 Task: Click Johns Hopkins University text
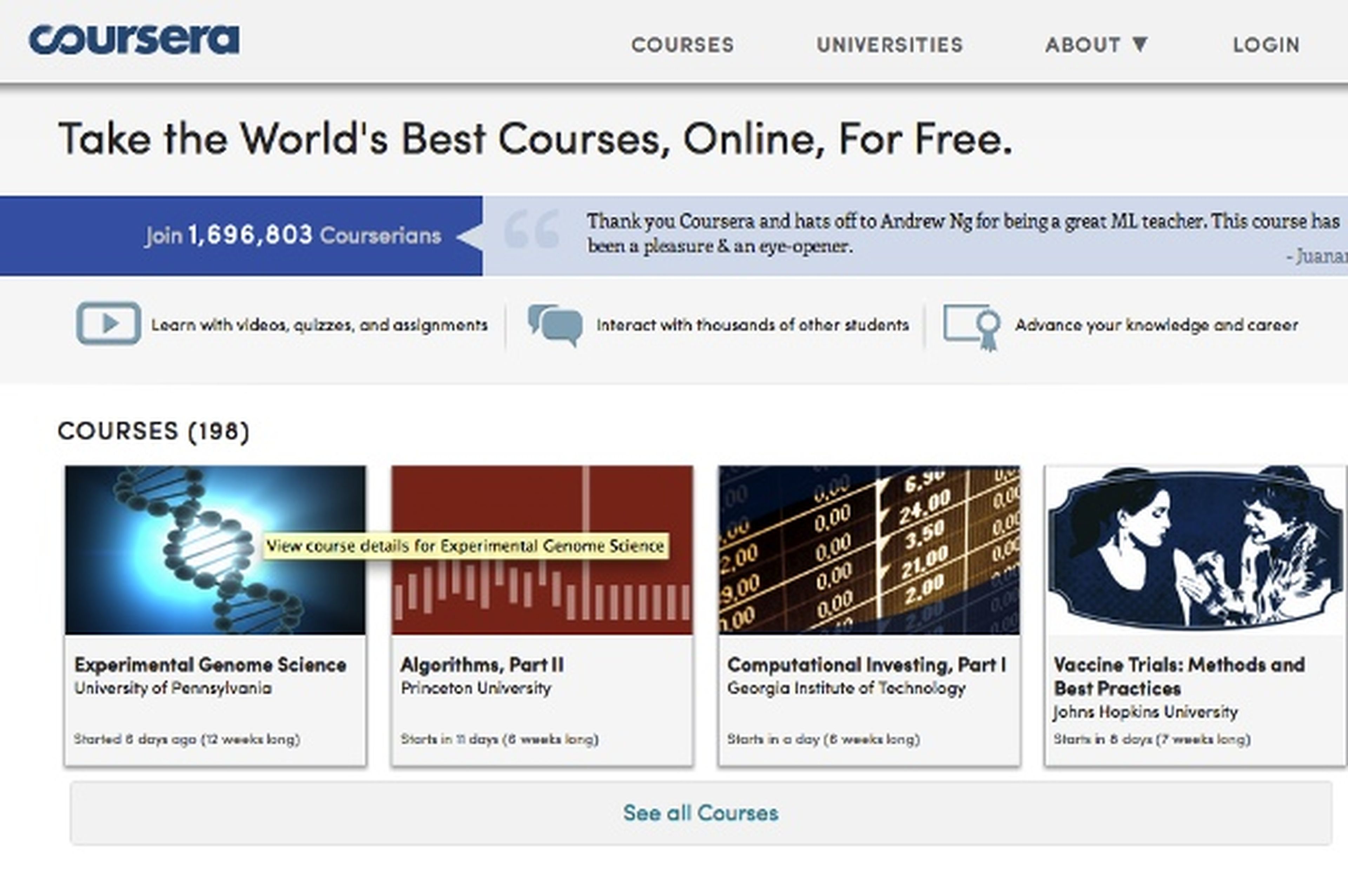(1146, 712)
